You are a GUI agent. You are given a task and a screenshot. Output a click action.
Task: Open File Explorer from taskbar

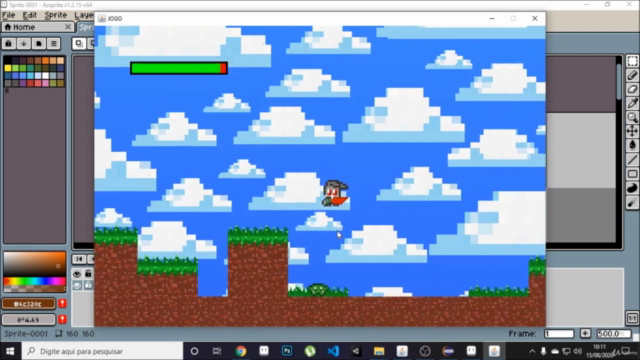[379, 351]
